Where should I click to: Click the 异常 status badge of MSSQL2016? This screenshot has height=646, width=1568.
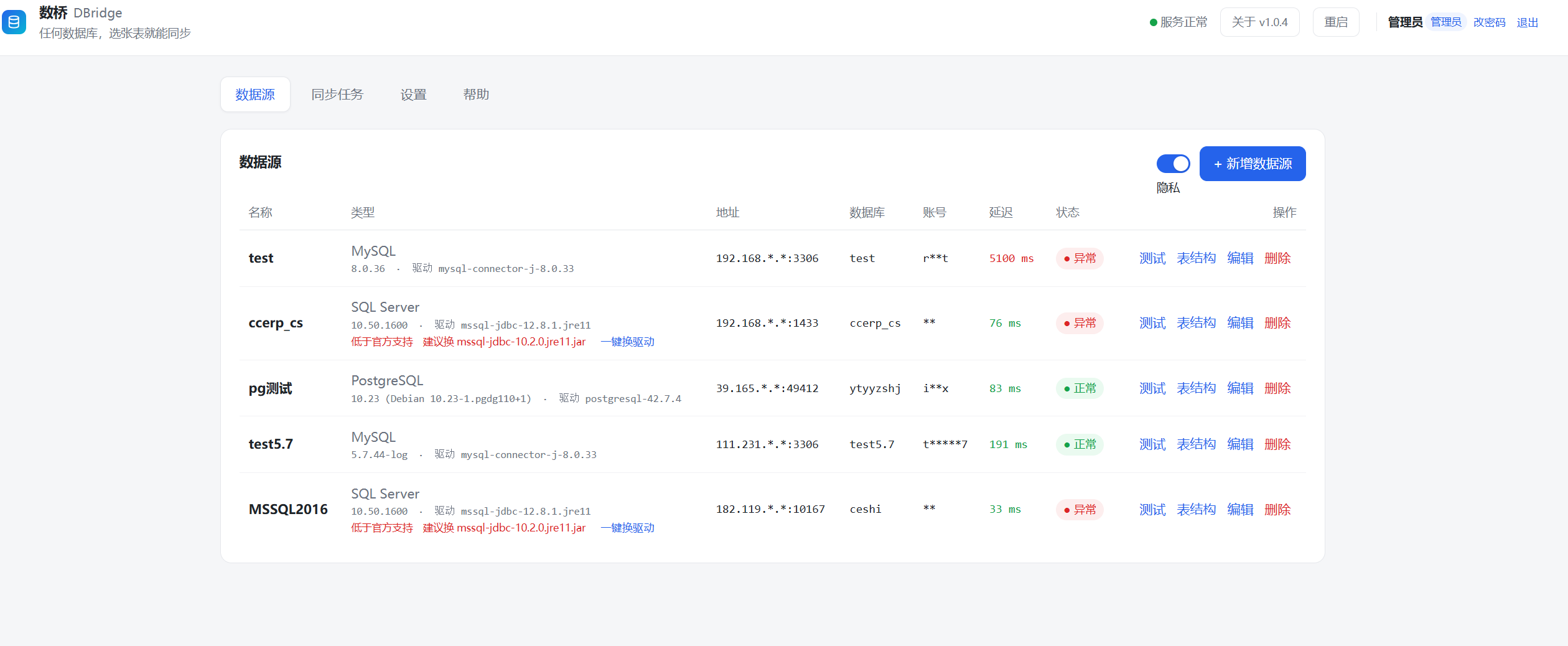(x=1080, y=510)
